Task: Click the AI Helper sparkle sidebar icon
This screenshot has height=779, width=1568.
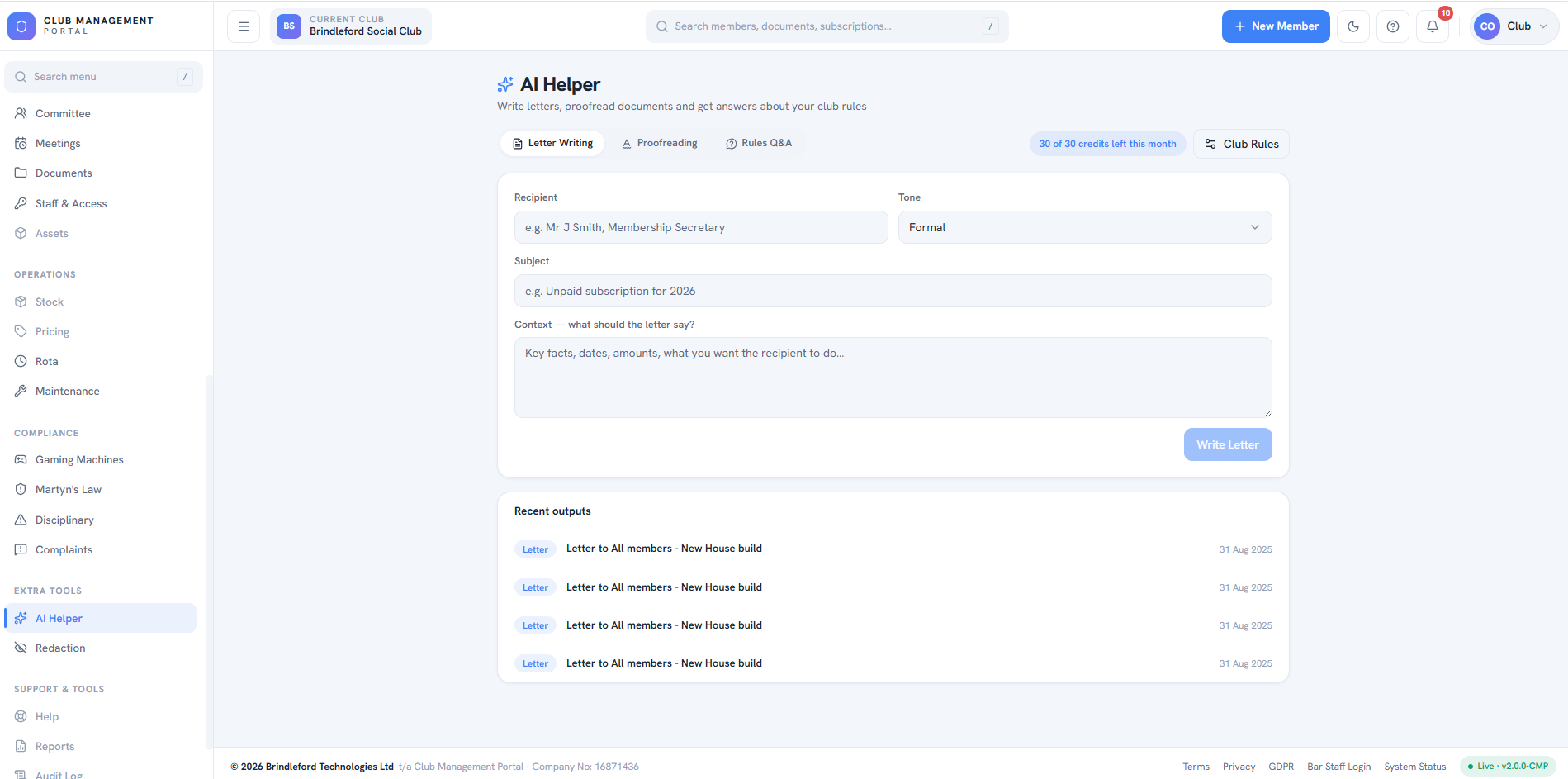Action: (x=21, y=618)
